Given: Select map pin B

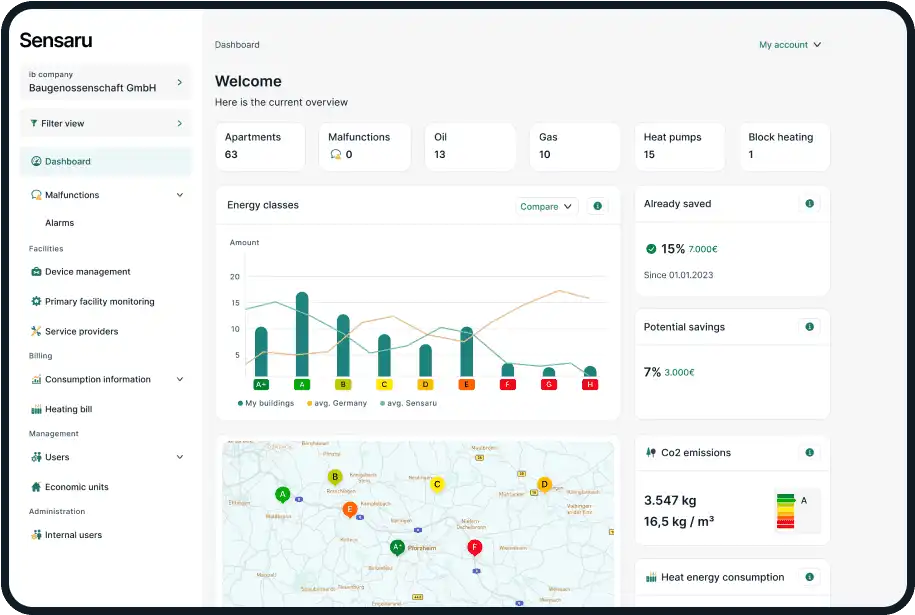Looking at the screenshot, I should pyautogui.click(x=334, y=477).
